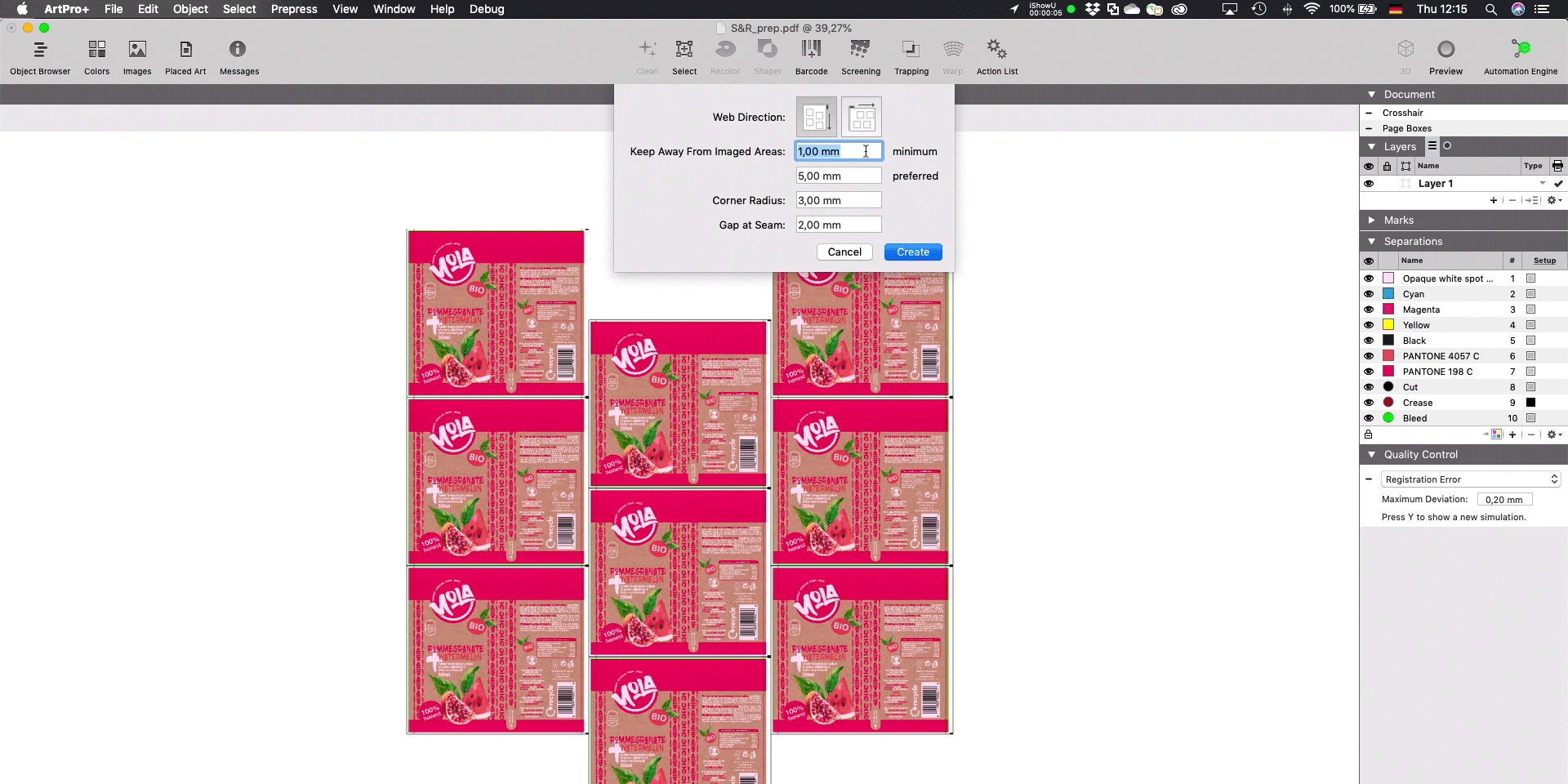
Task: Toggle Layer 1 printing checkmark
Action: 1558,184
